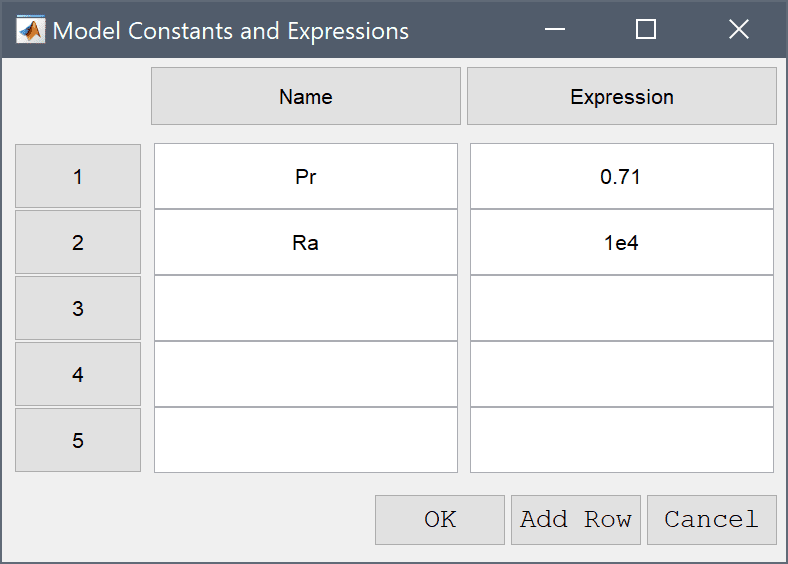Confirm with the OK button

click(440, 520)
